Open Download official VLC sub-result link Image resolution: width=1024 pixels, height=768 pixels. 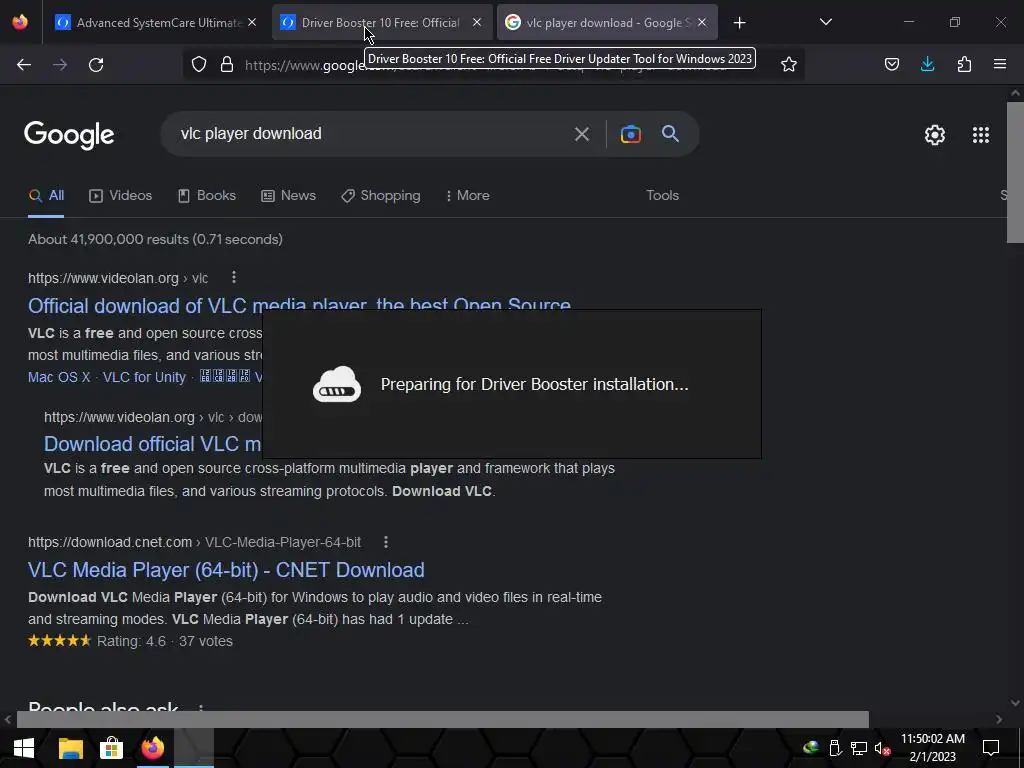pos(152,444)
